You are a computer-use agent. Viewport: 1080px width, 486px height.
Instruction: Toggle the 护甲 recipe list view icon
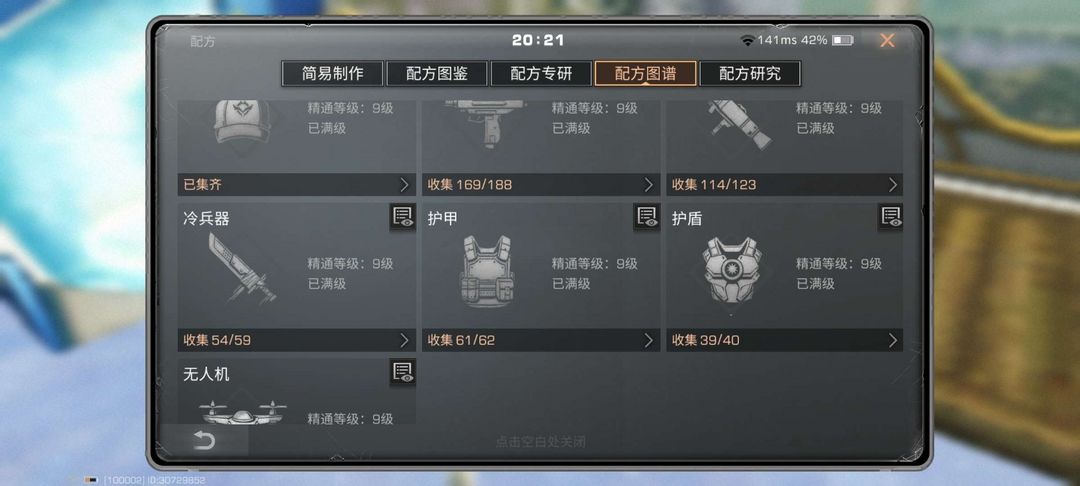point(647,217)
